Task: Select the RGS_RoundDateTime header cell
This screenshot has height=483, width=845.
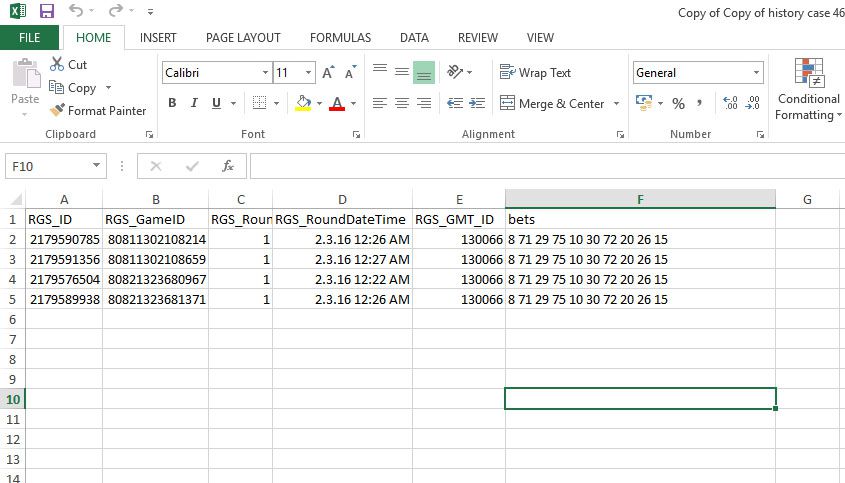Action: (342, 219)
